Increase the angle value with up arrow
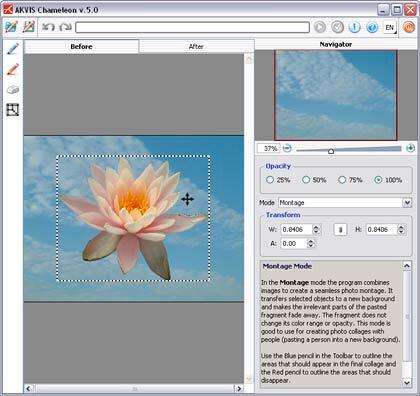Viewport: 420px width, 396px height. 311,241
